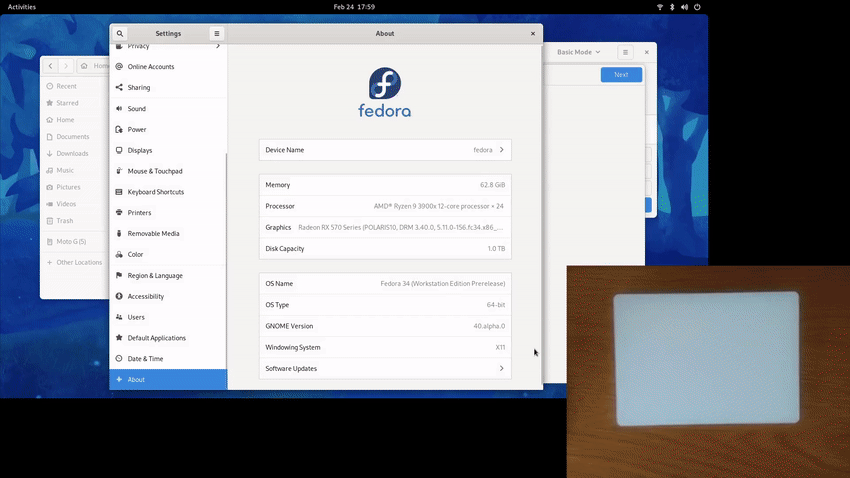Click the blue Next button
The height and width of the screenshot is (478, 850).
click(x=621, y=75)
